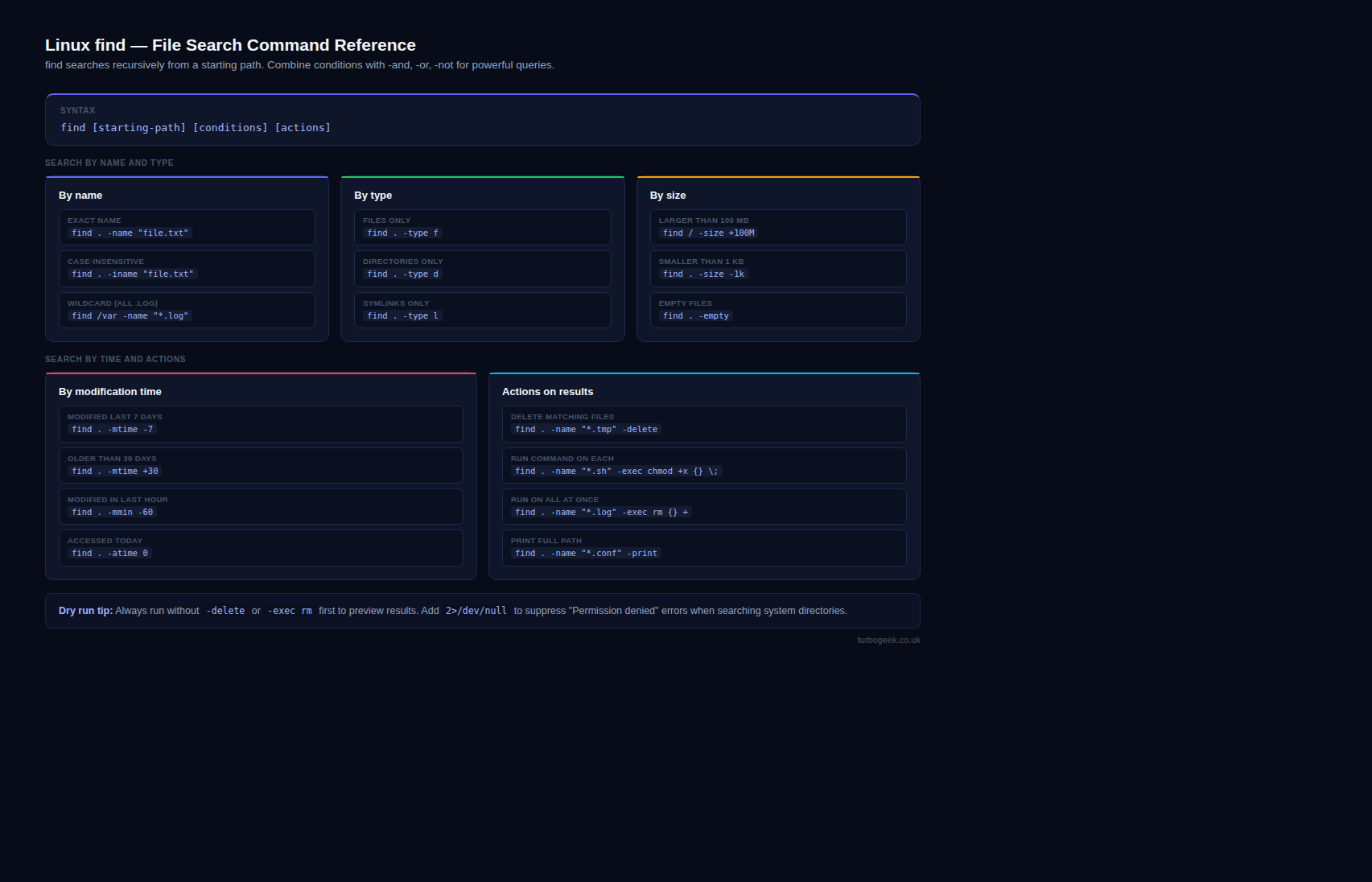Click the 2>/dev/null code in the tip

pos(476,611)
